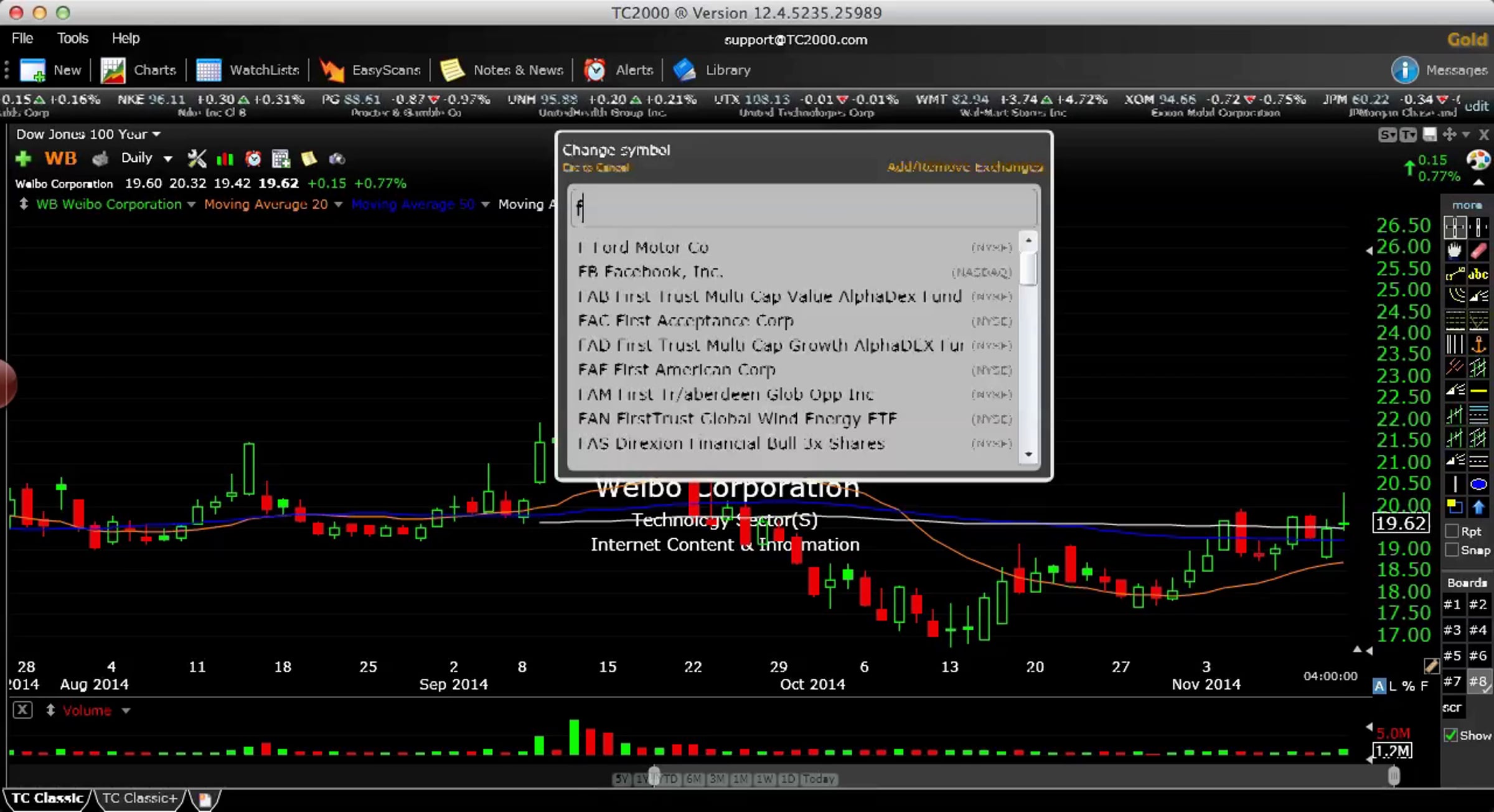Select the orange anchor tool
This screenshot has height=812, width=1494.
pos(1478,343)
